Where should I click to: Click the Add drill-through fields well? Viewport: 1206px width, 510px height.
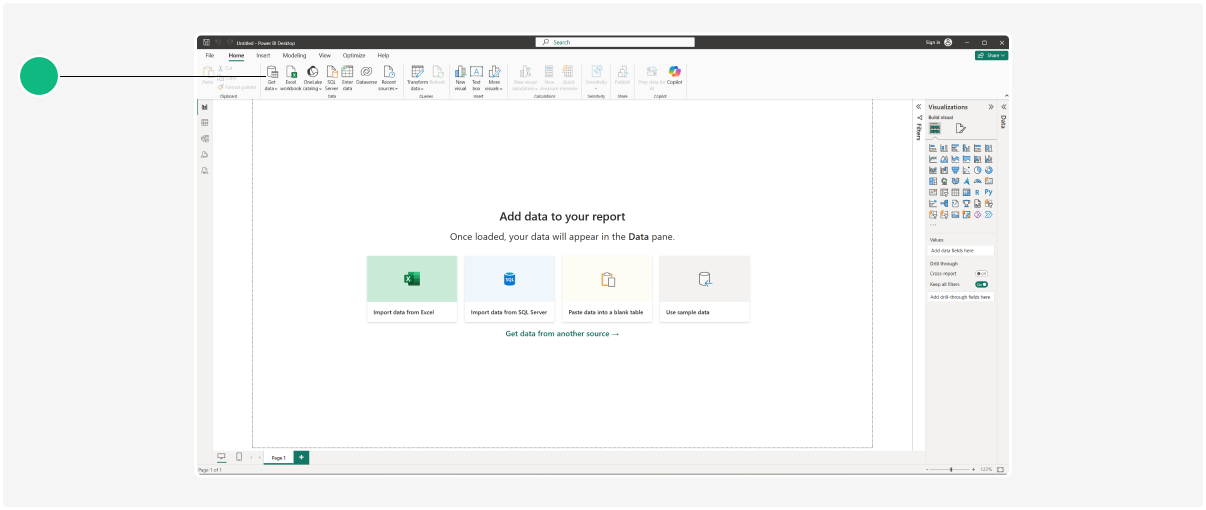point(961,297)
